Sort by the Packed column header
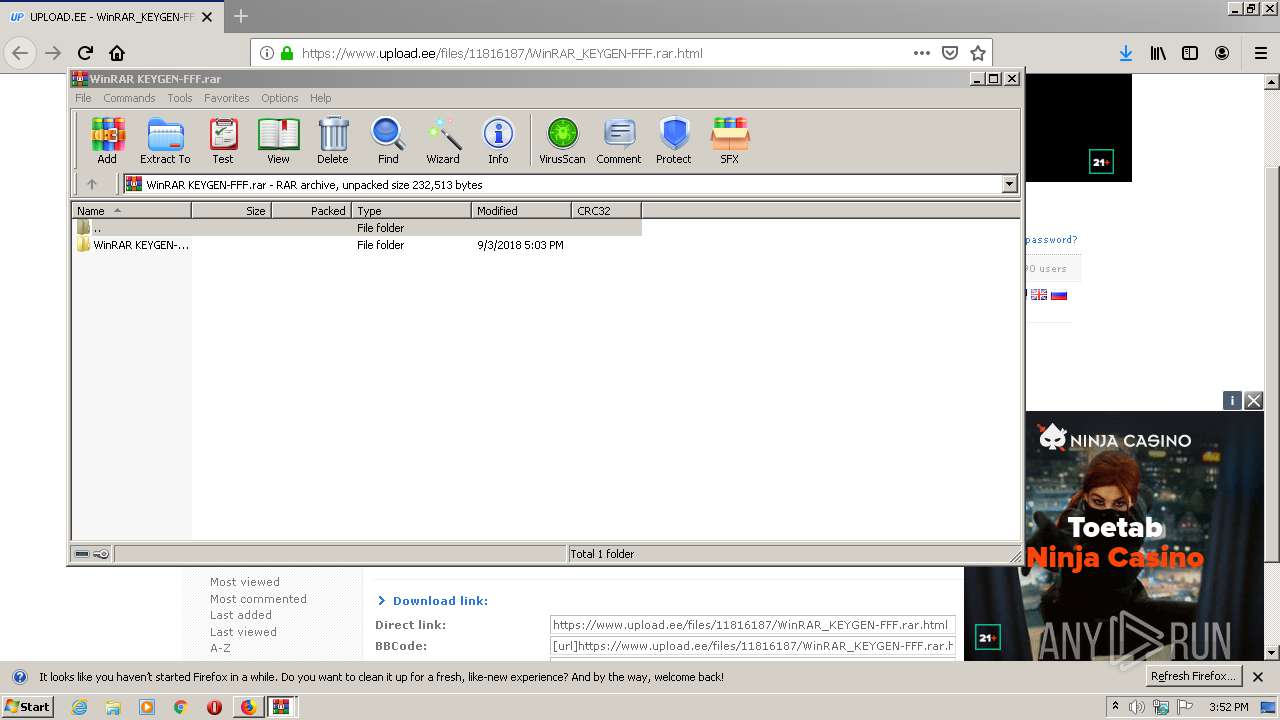The image size is (1280, 720). [311, 211]
